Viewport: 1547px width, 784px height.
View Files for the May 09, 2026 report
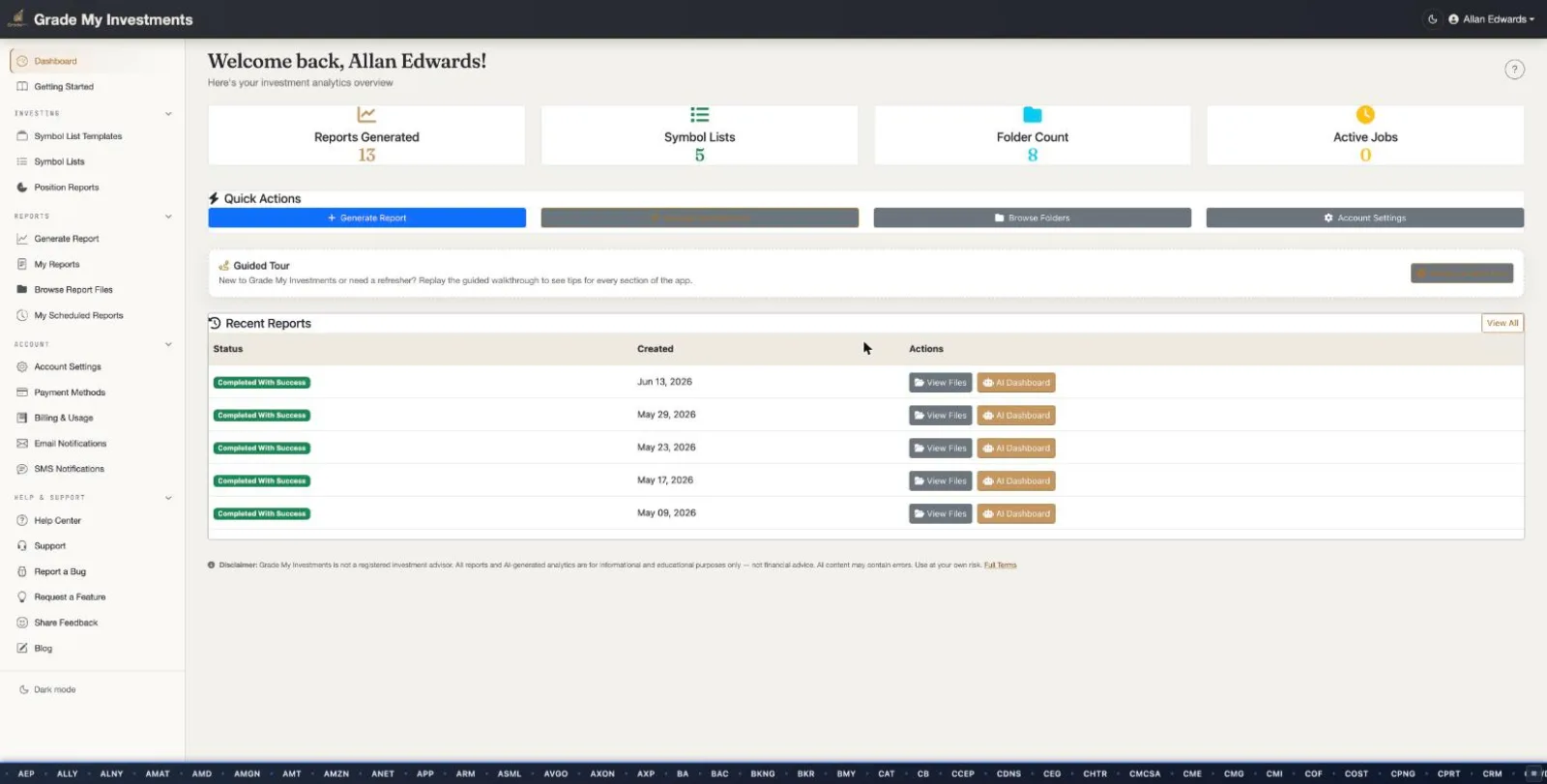pyautogui.click(x=940, y=514)
